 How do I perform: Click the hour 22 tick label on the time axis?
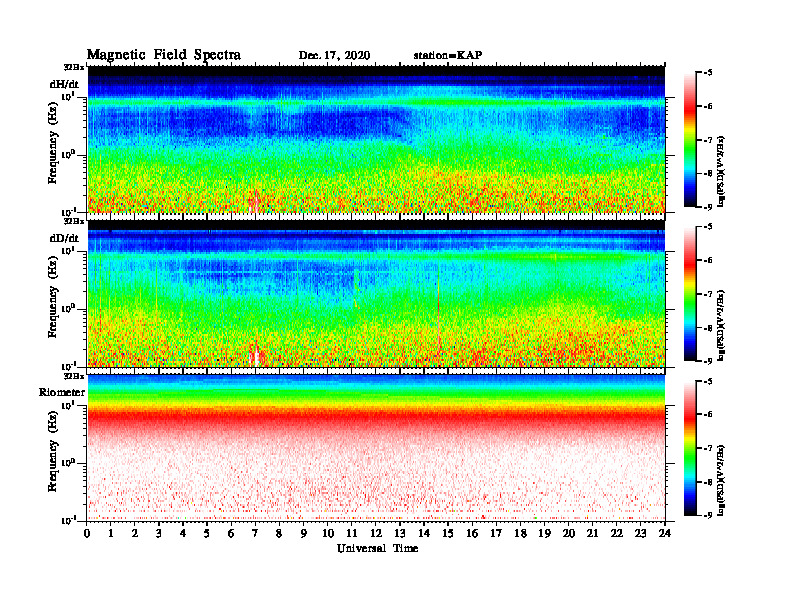(x=617, y=534)
